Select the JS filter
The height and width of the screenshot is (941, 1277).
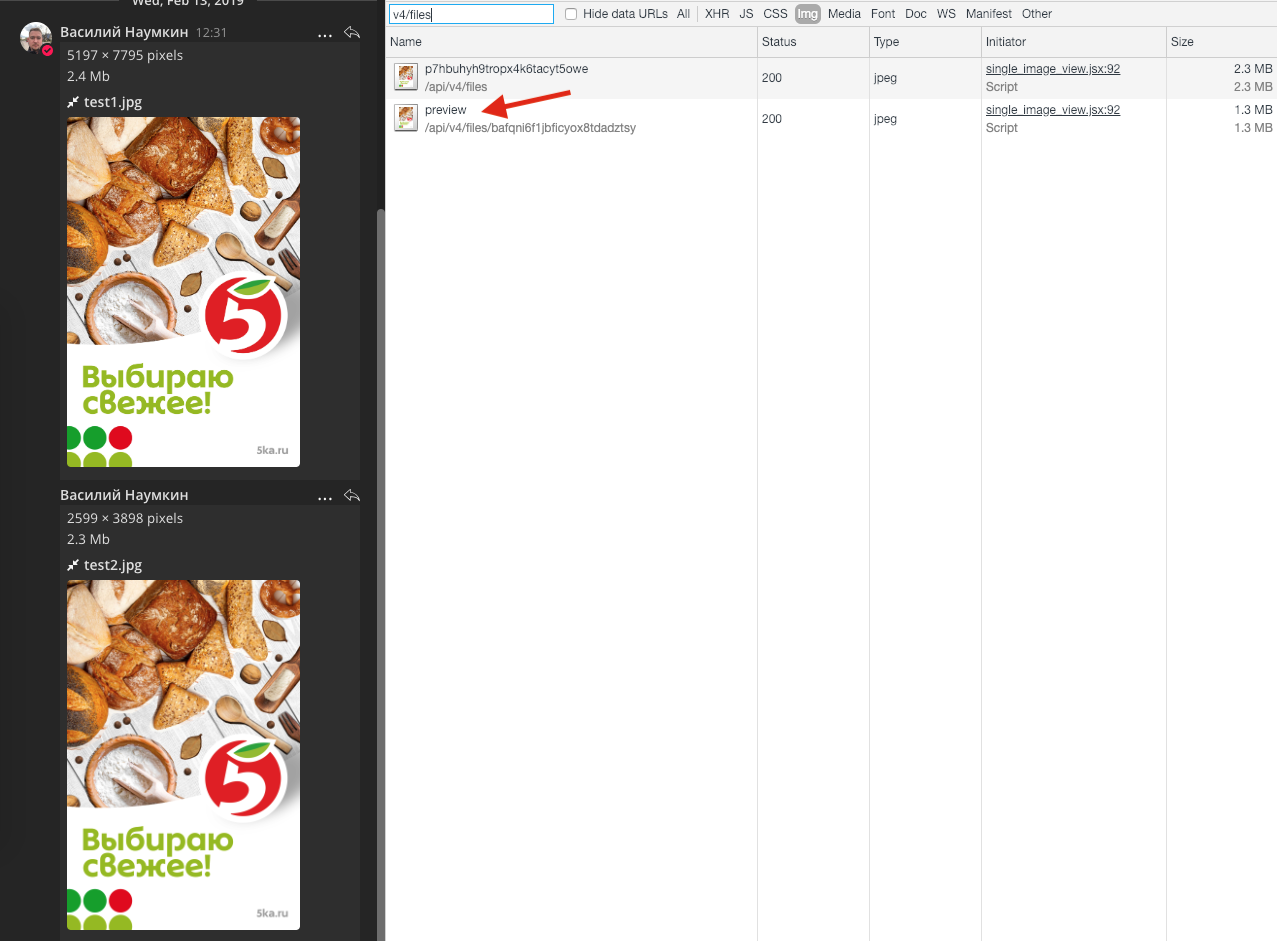coord(746,14)
